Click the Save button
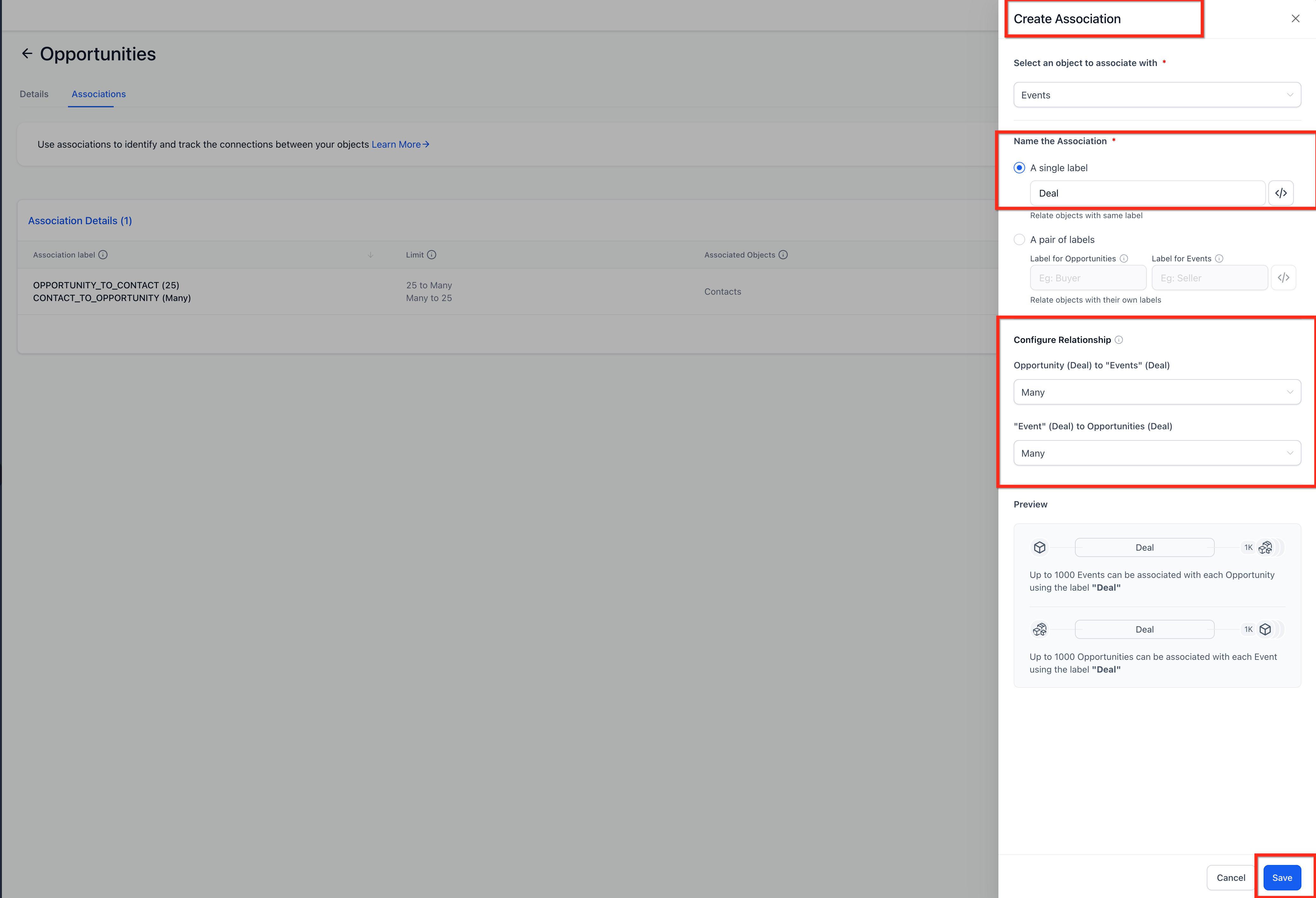The width and height of the screenshot is (1316, 898). 1282,878
